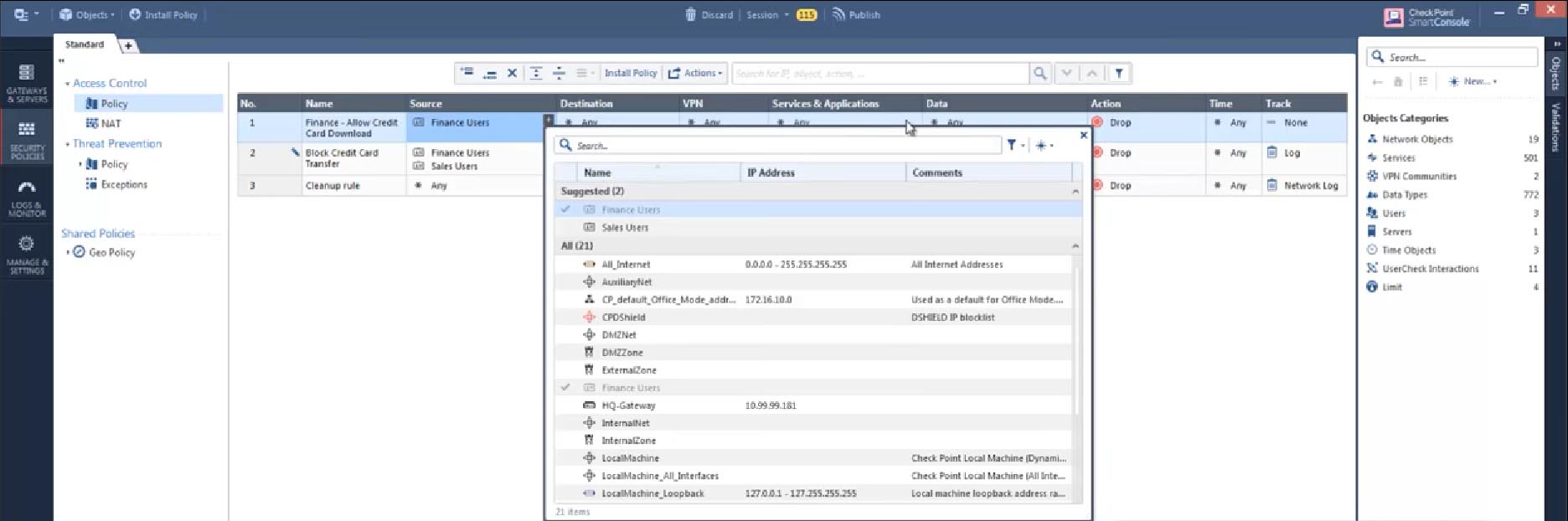1568x521 pixels.
Task: Expand the Geo Policy tree node
Action: click(68, 252)
